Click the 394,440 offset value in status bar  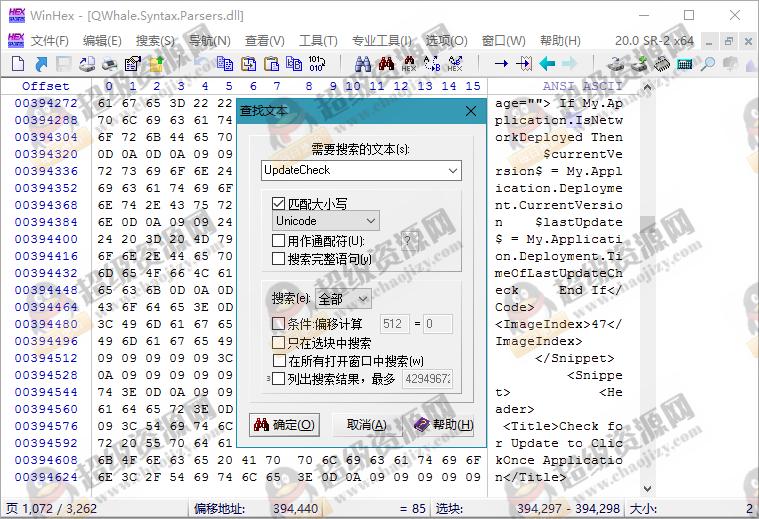coord(295,508)
